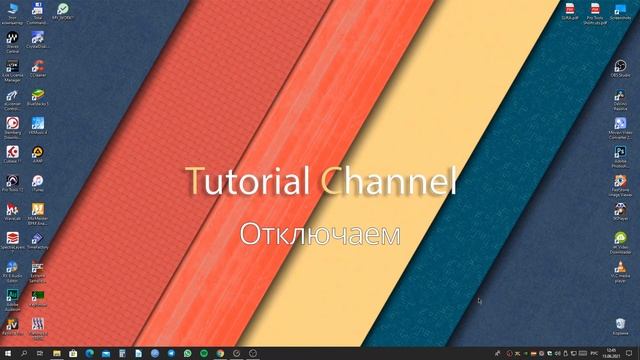
Task: Open the first PDF file on desktop
Action: pyautogui.click(x=570, y=11)
